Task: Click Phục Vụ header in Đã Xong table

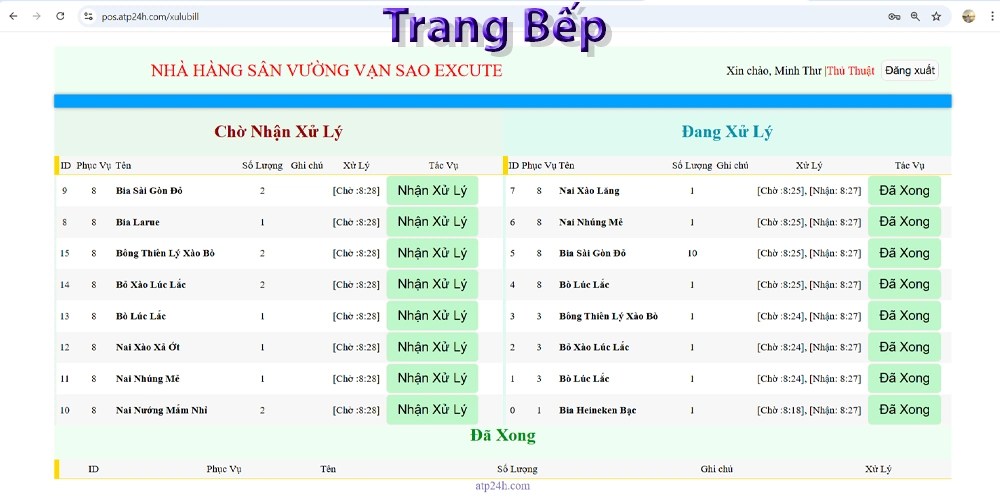Action: pyautogui.click(x=224, y=469)
